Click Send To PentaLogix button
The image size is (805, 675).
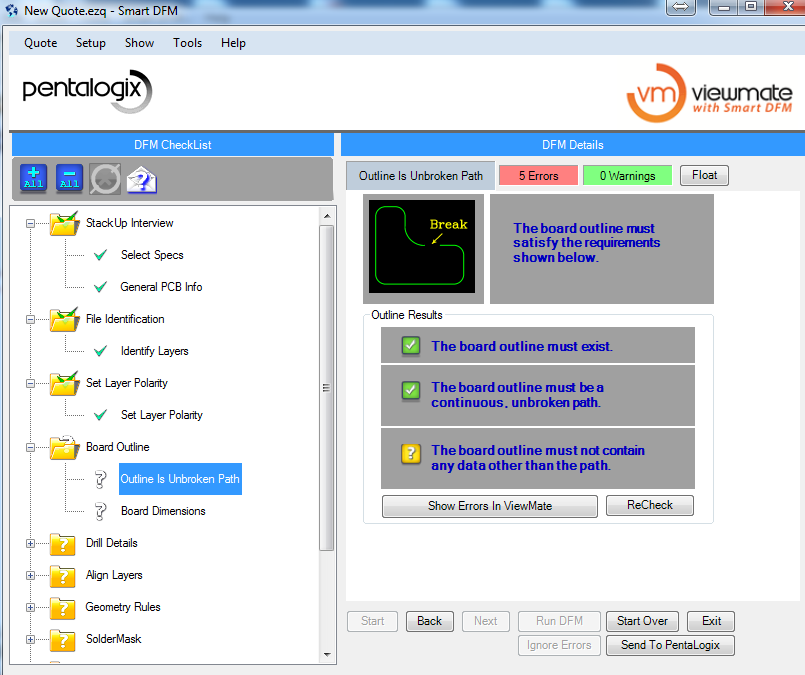[670, 645]
